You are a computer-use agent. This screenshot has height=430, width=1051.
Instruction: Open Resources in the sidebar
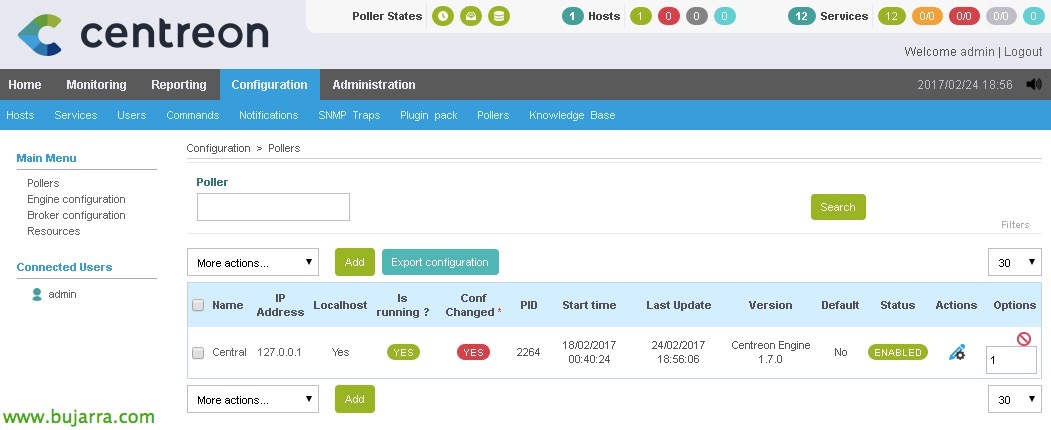click(54, 231)
